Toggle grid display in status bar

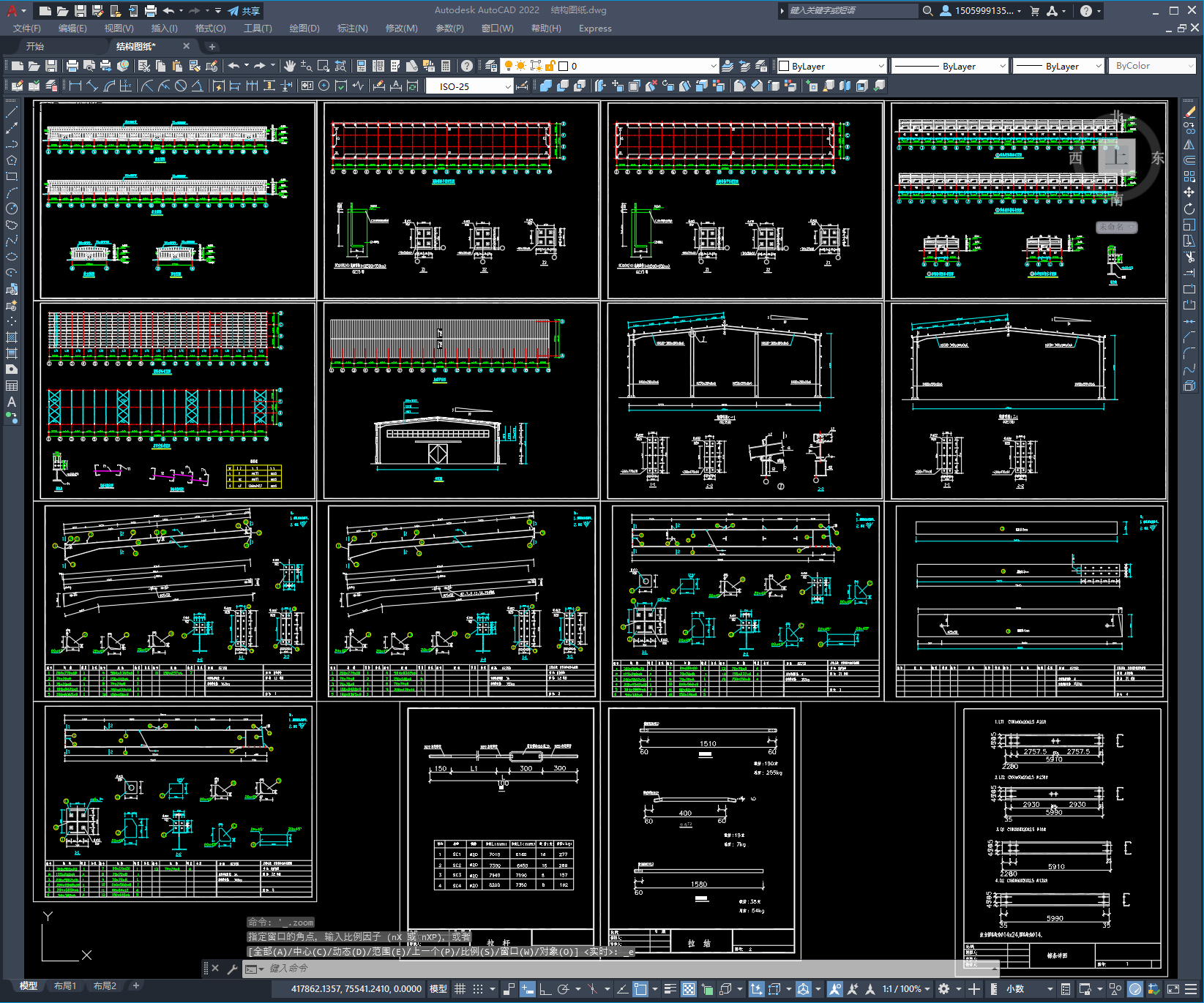pyautogui.click(x=460, y=988)
